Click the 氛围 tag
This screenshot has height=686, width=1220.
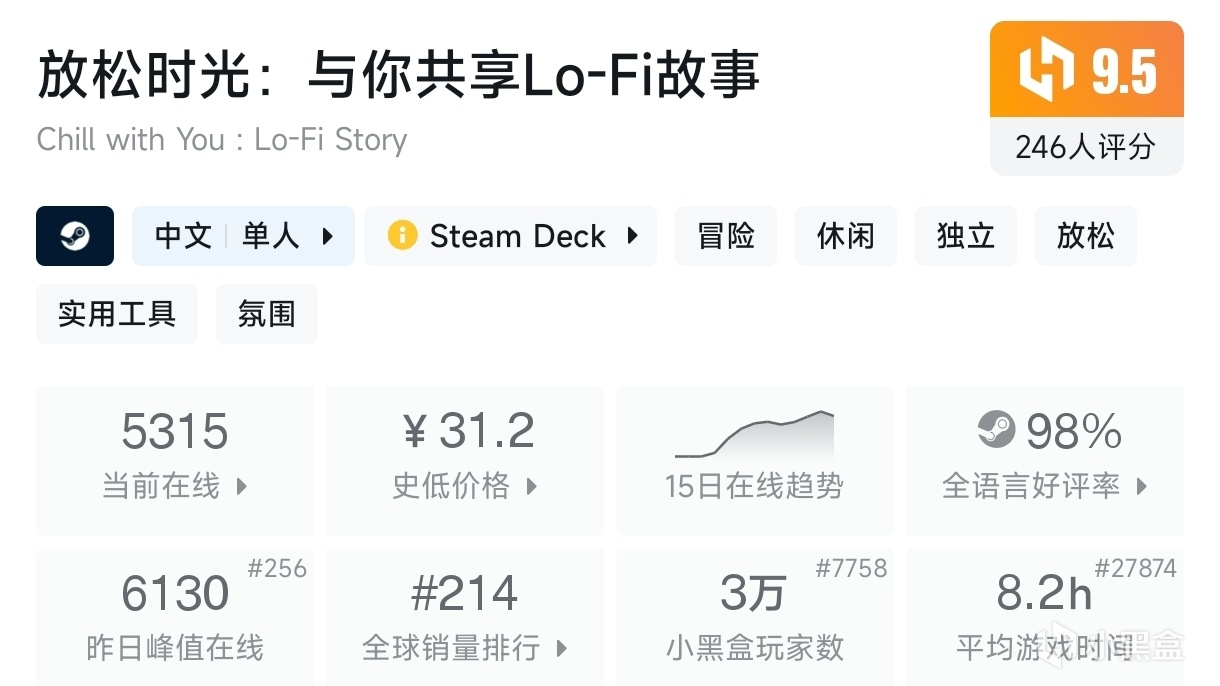267,314
